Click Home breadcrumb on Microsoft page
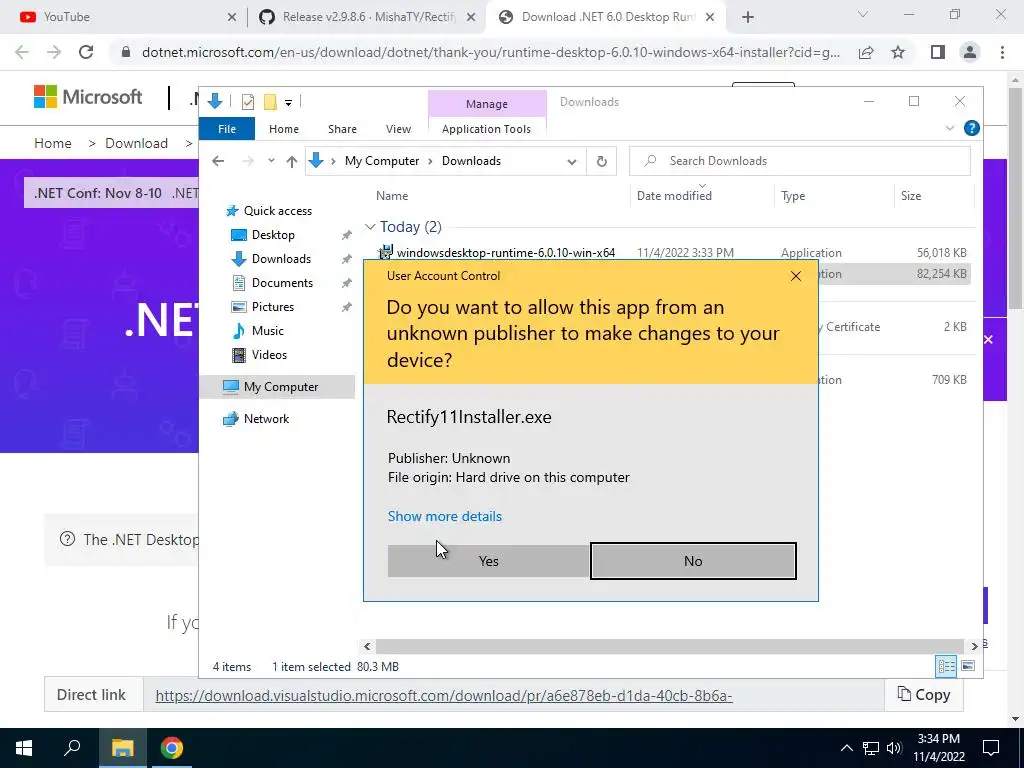 [x=53, y=143]
